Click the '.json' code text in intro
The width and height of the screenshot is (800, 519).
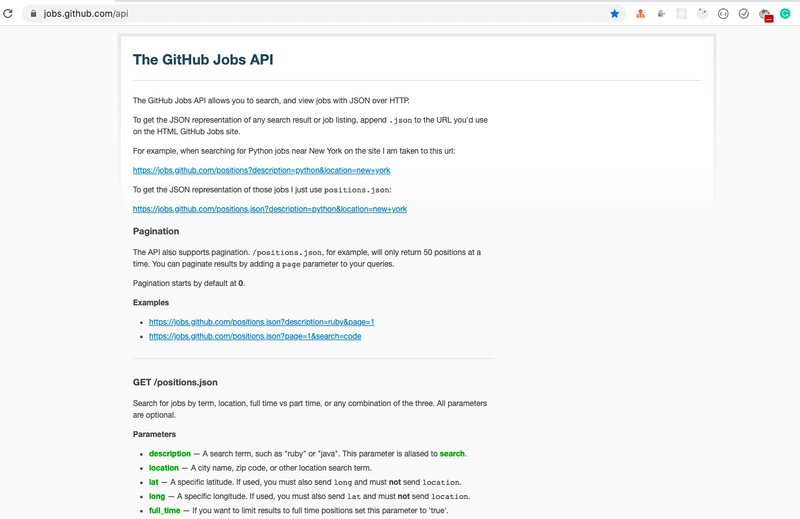[401, 120]
